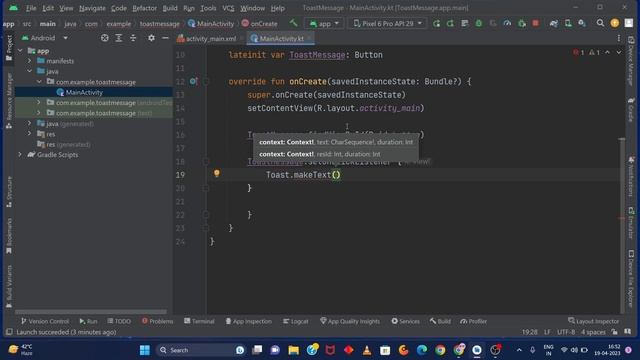
Task: Go to next highlighted error arrow
Action: click(x=619, y=52)
